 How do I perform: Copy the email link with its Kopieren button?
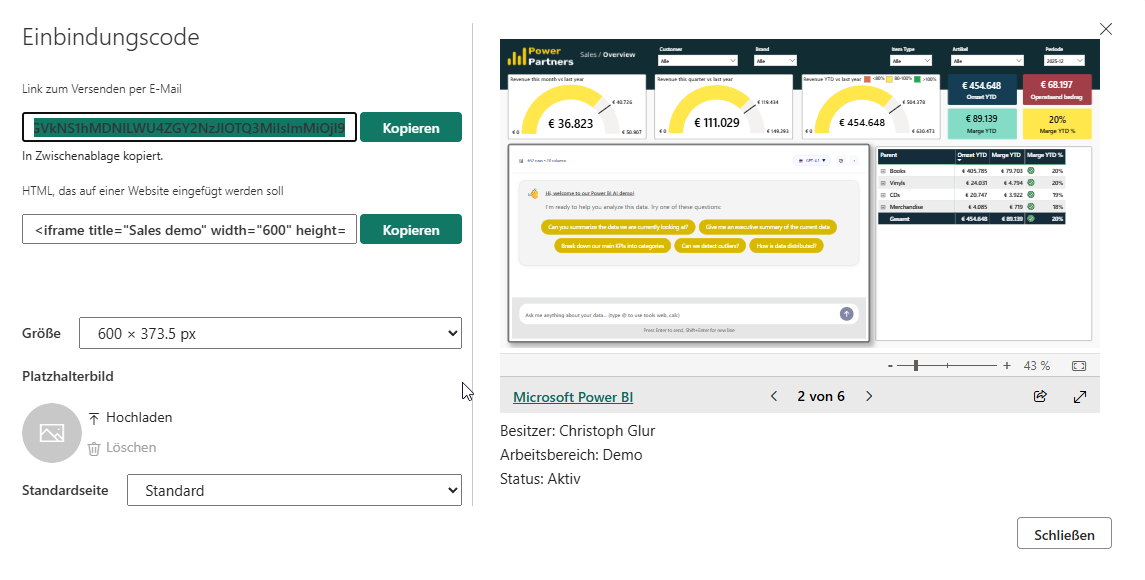pyautogui.click(x=410, y=127)
